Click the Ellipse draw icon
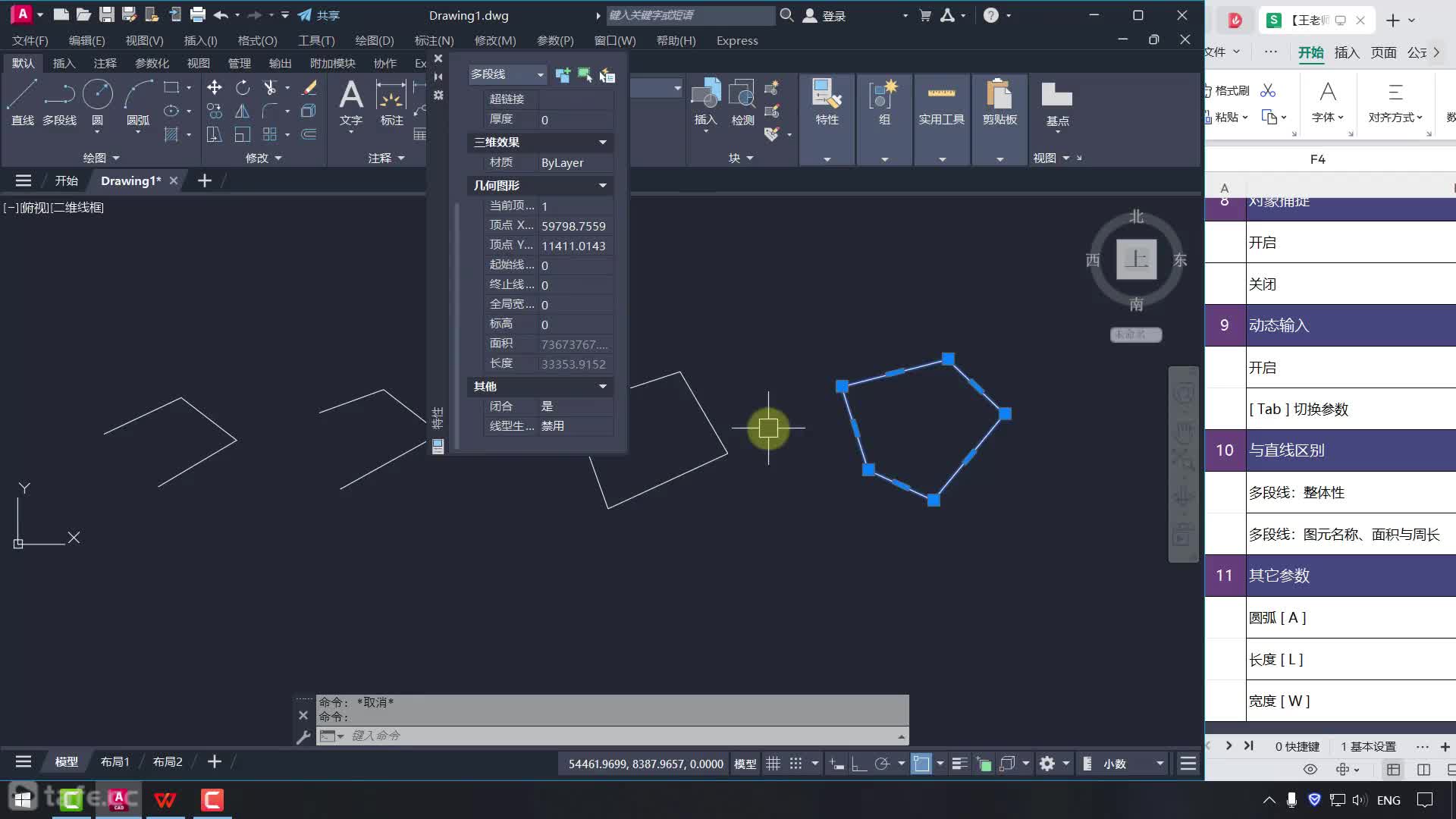Image resolution: width=1456 pixels, height=819 pixels. click(171, 111)
